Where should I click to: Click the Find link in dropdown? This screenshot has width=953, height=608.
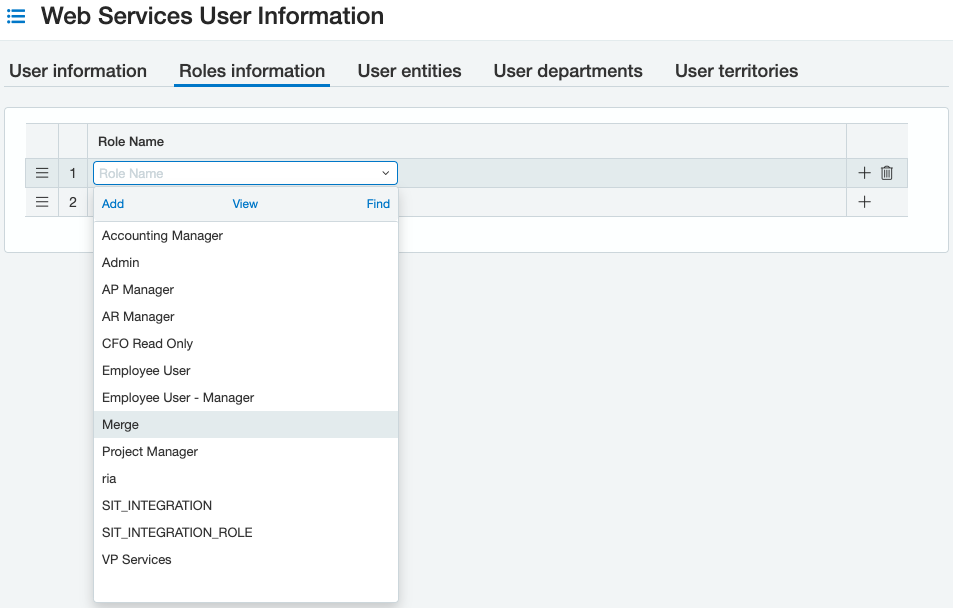point(378,204)
